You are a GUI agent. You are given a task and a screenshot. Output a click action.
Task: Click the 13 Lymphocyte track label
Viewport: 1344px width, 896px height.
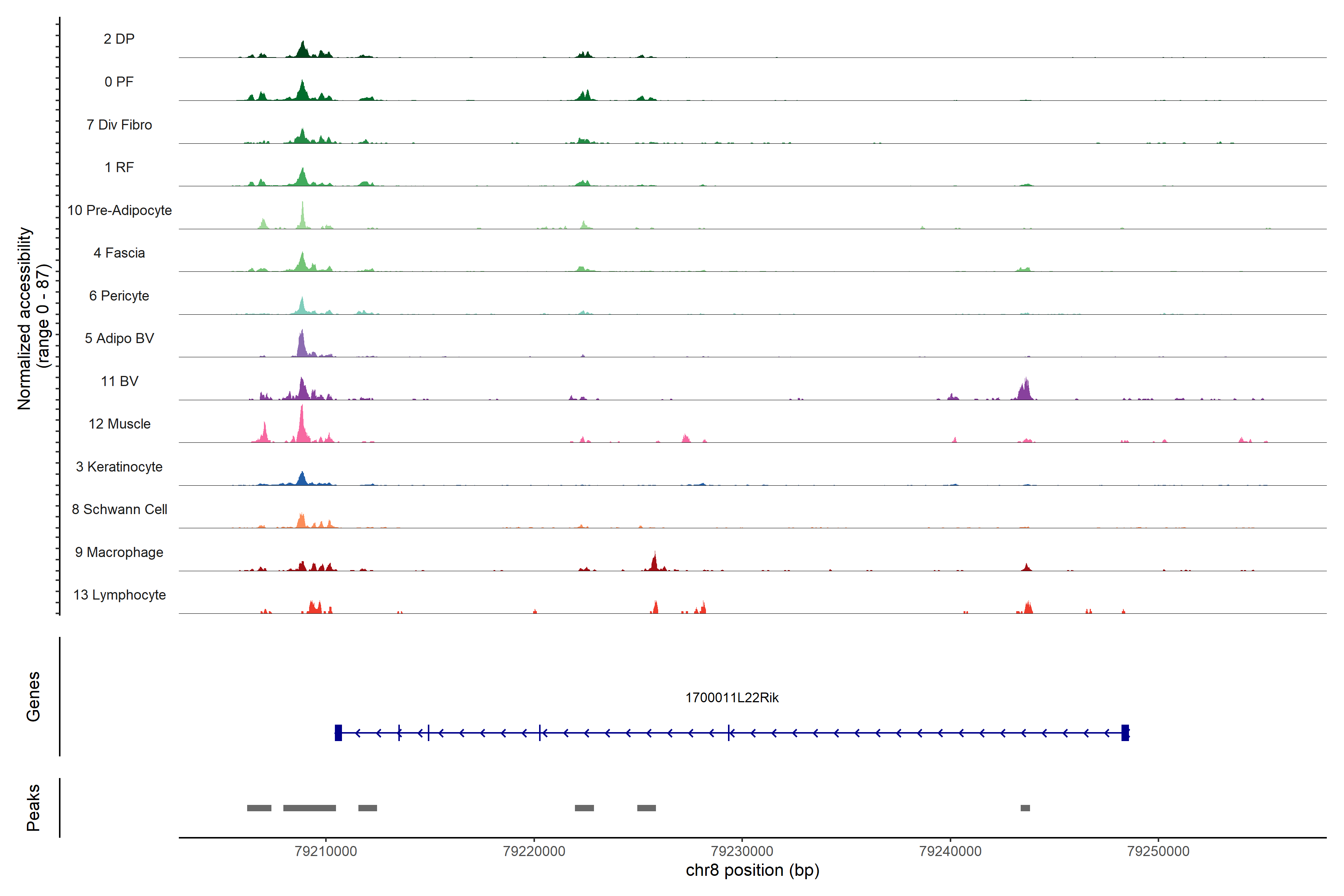click(x=119, y=595)
